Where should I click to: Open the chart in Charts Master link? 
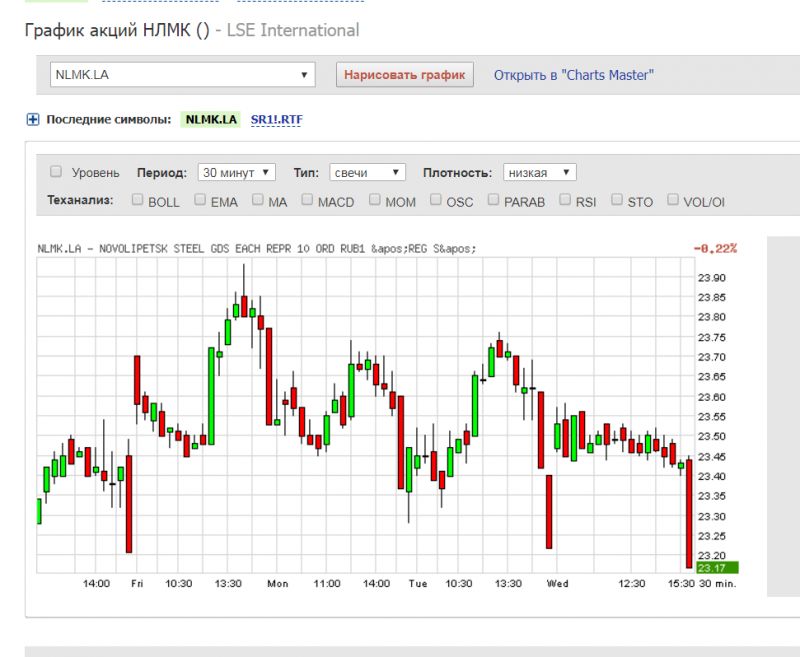tap(573, 75)
